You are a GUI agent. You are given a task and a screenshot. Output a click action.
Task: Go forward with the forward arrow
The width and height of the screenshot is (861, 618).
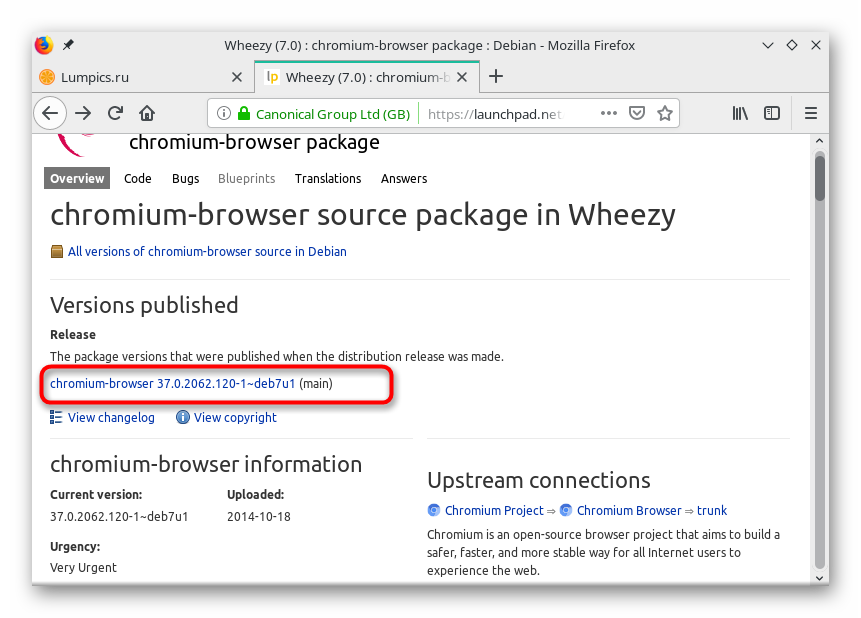click(x=83, y=113)
